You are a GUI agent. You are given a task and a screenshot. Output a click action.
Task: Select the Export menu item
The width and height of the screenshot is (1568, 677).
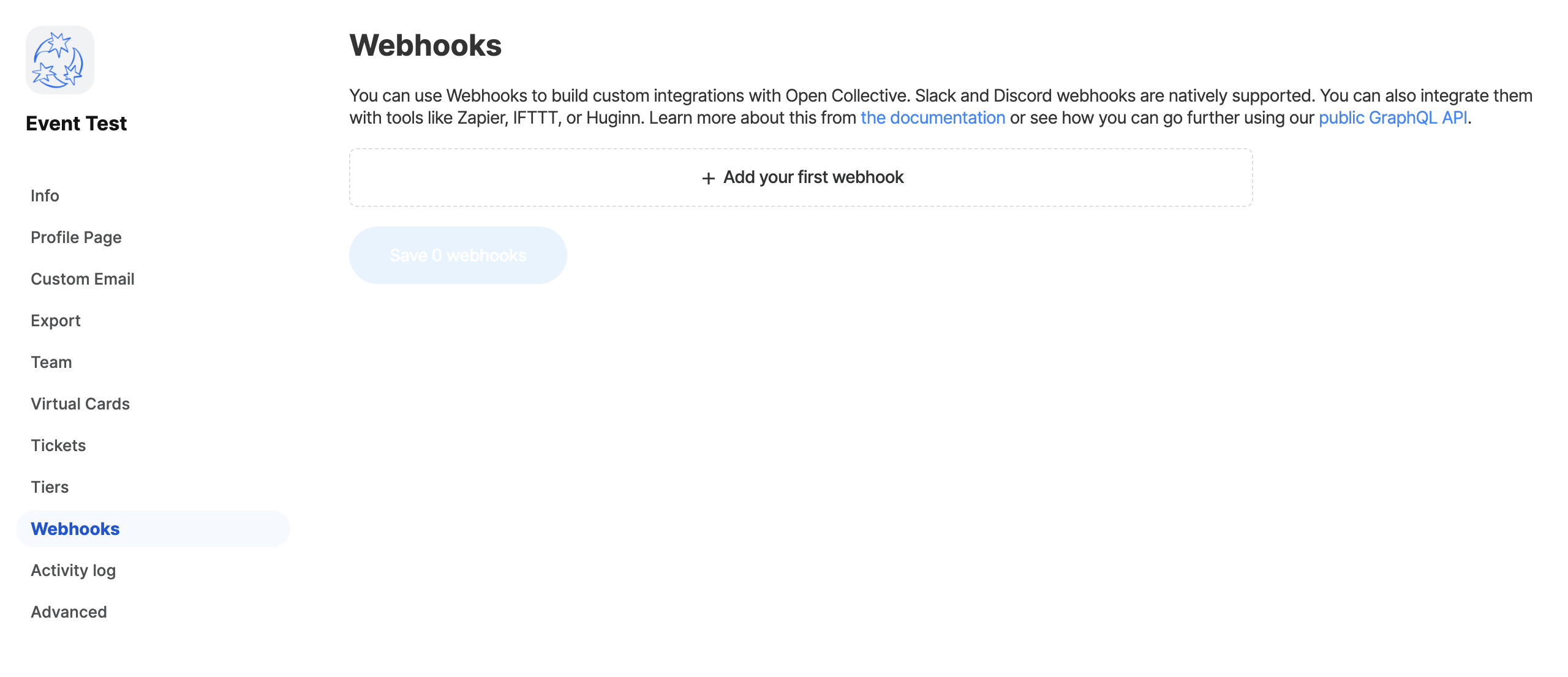[55, 321]
